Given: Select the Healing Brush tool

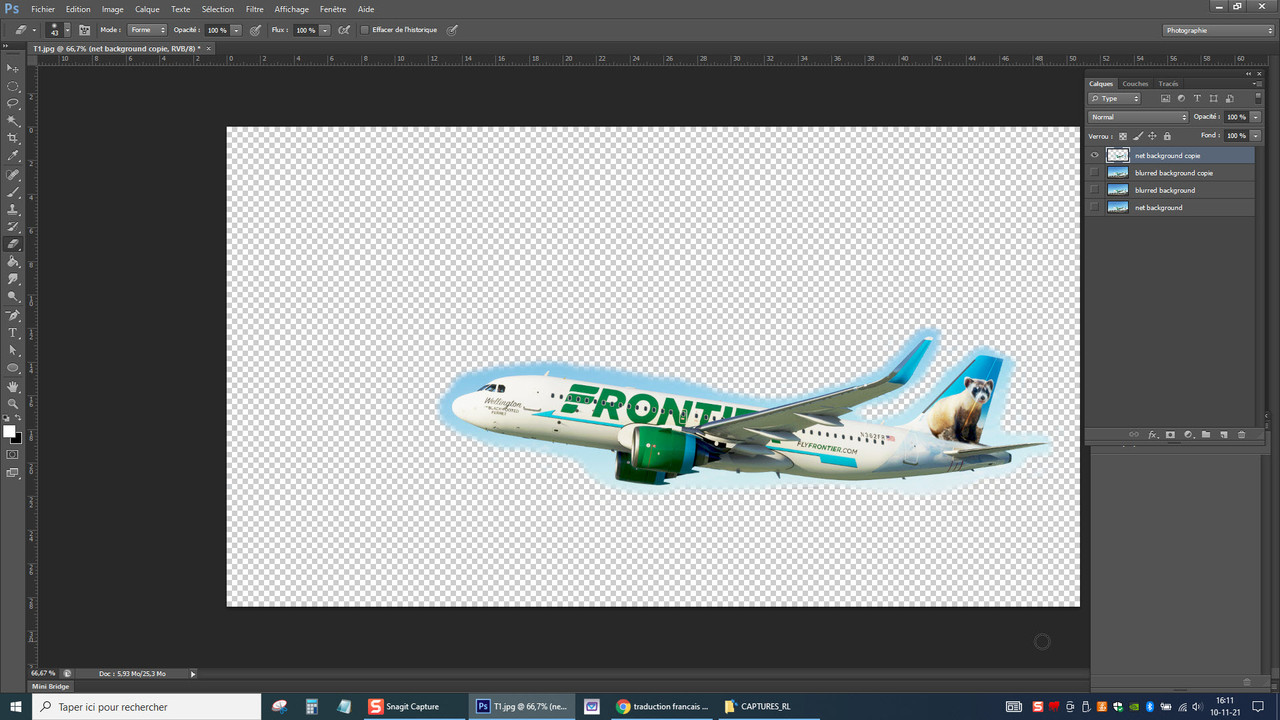Looking at the screenshot, I should tap(13, 175).
